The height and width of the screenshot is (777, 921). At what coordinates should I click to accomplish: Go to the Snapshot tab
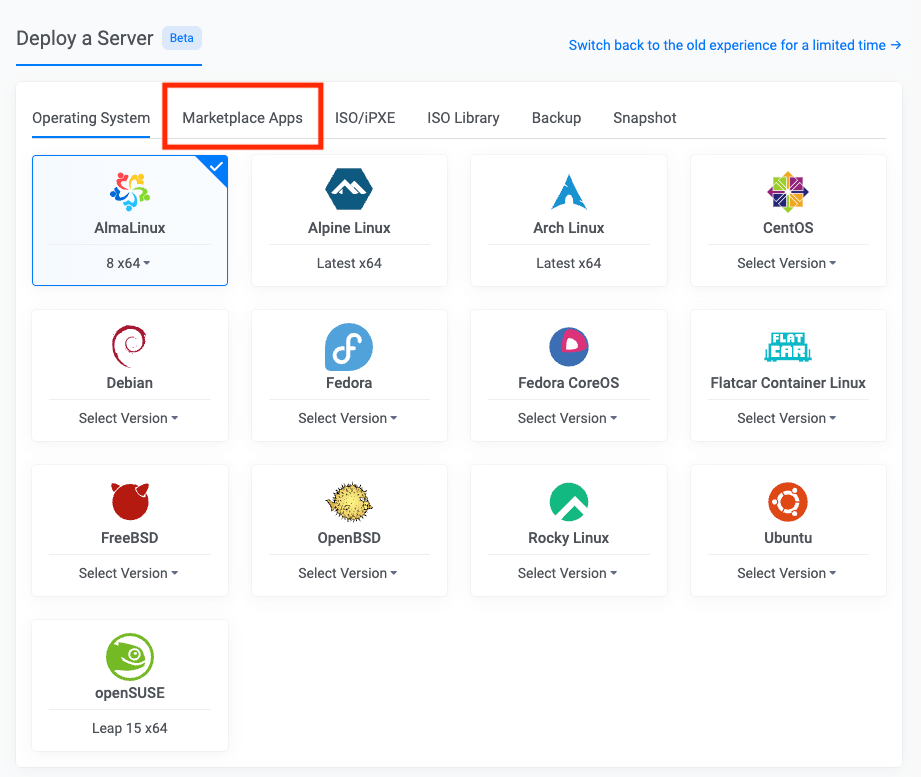pos(644,118)
